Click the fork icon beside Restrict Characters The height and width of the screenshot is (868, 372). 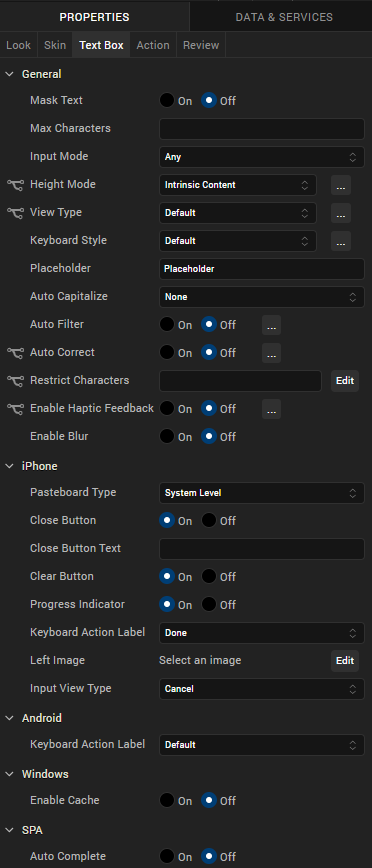[16, 381]
